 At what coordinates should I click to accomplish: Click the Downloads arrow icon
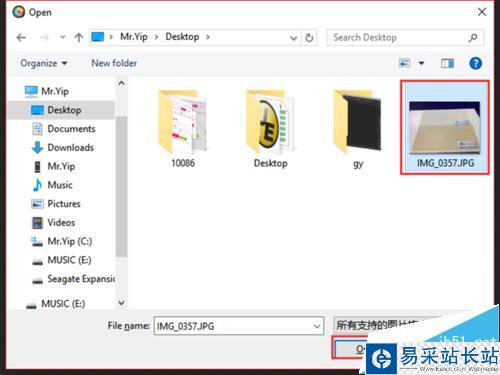point(37,147)
